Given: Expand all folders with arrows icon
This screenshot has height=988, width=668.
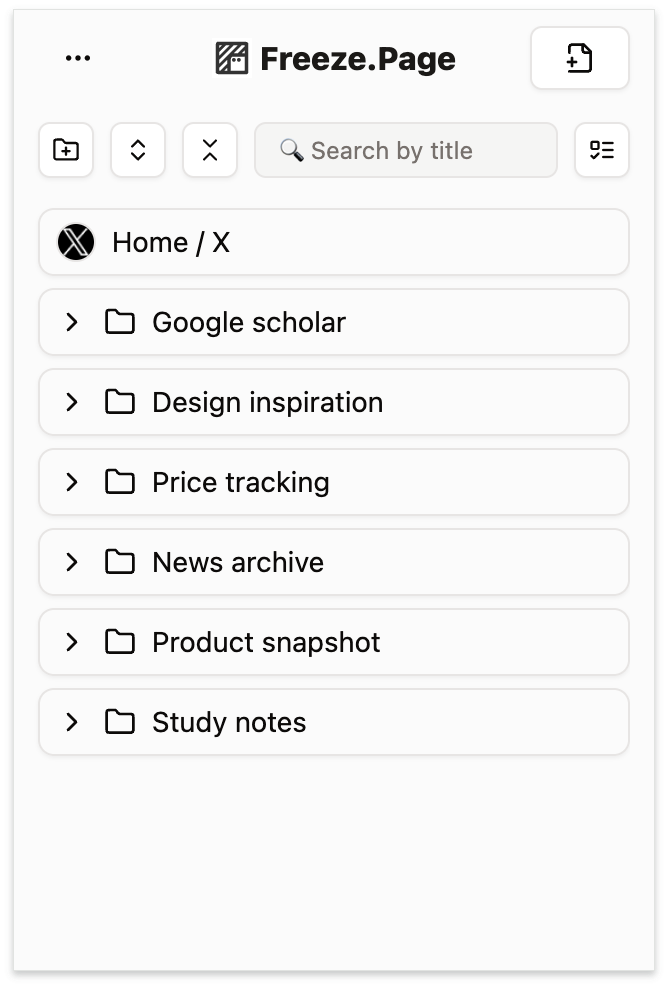Looking at the screenshot, I should (x=138, y=150).
